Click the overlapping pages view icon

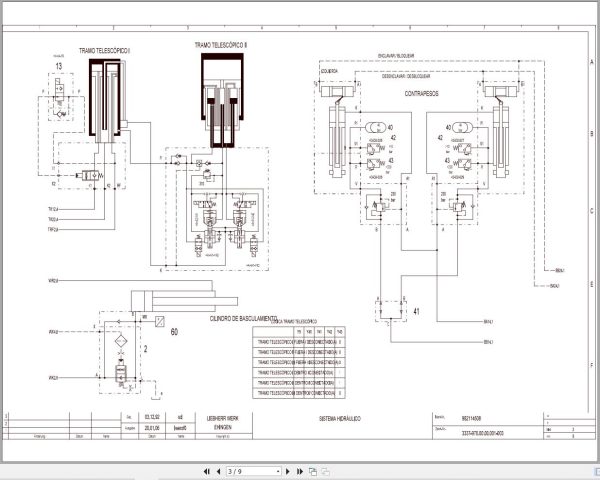click(313, 472)
